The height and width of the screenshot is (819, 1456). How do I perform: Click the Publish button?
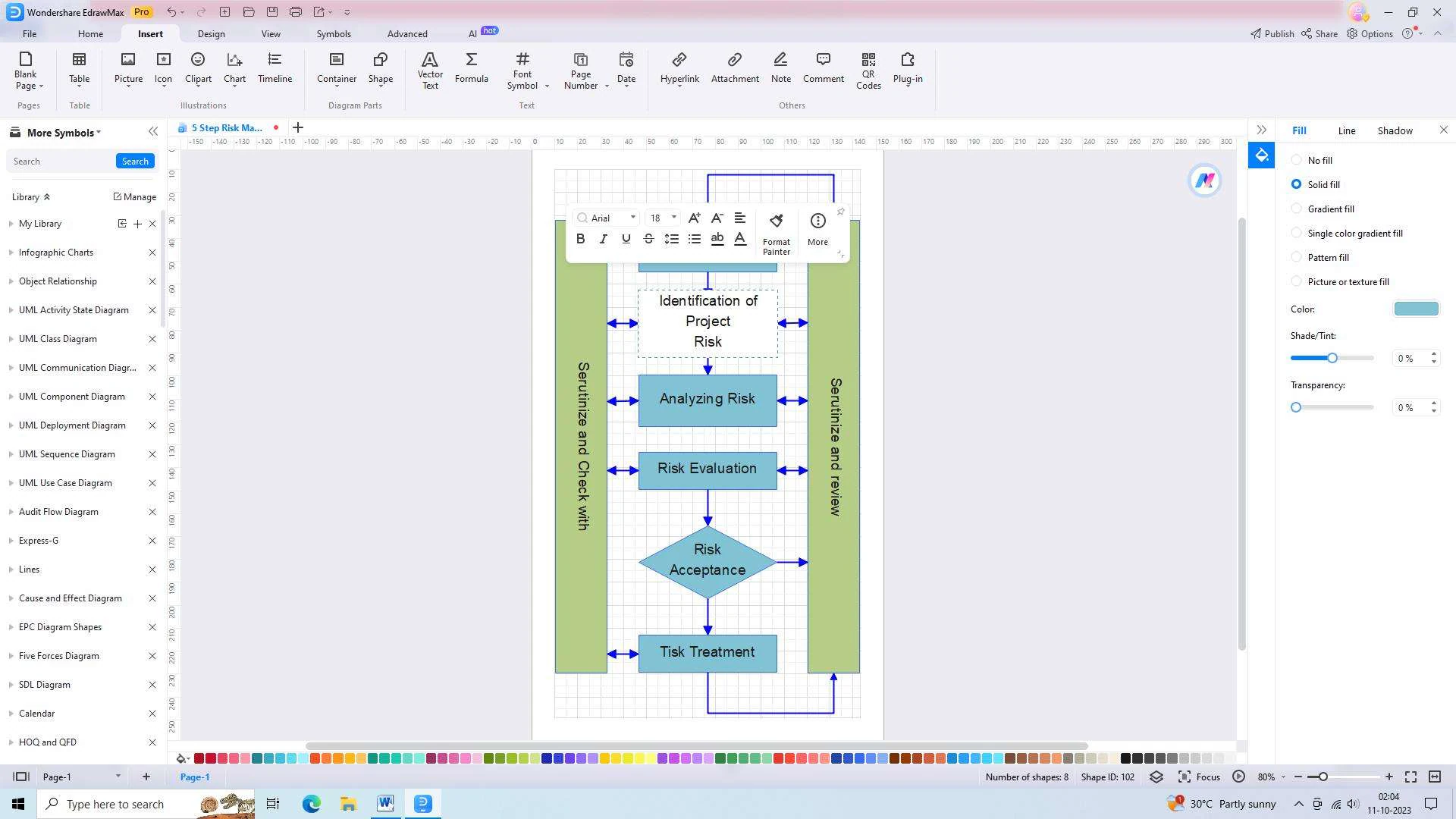click(x=1272, y=33)
